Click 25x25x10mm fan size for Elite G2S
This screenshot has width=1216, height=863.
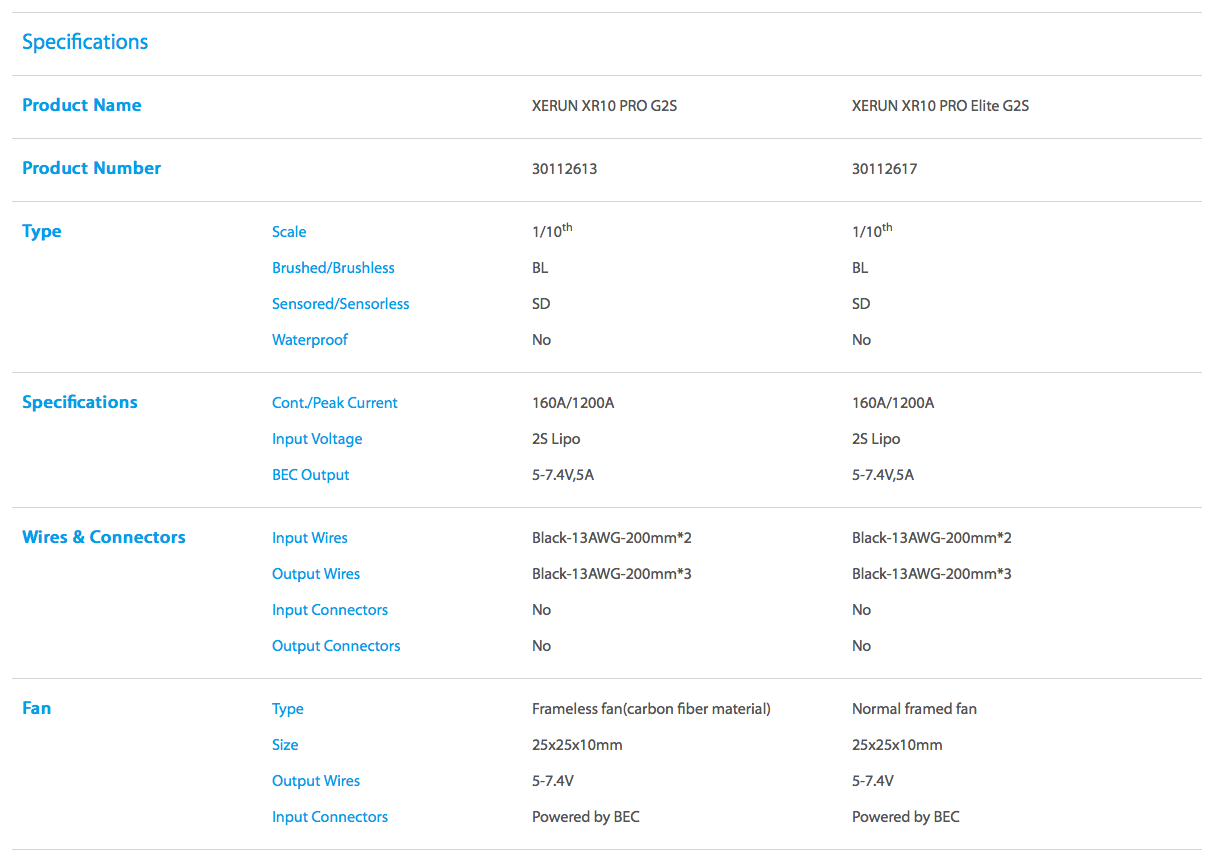coord(897,745)
